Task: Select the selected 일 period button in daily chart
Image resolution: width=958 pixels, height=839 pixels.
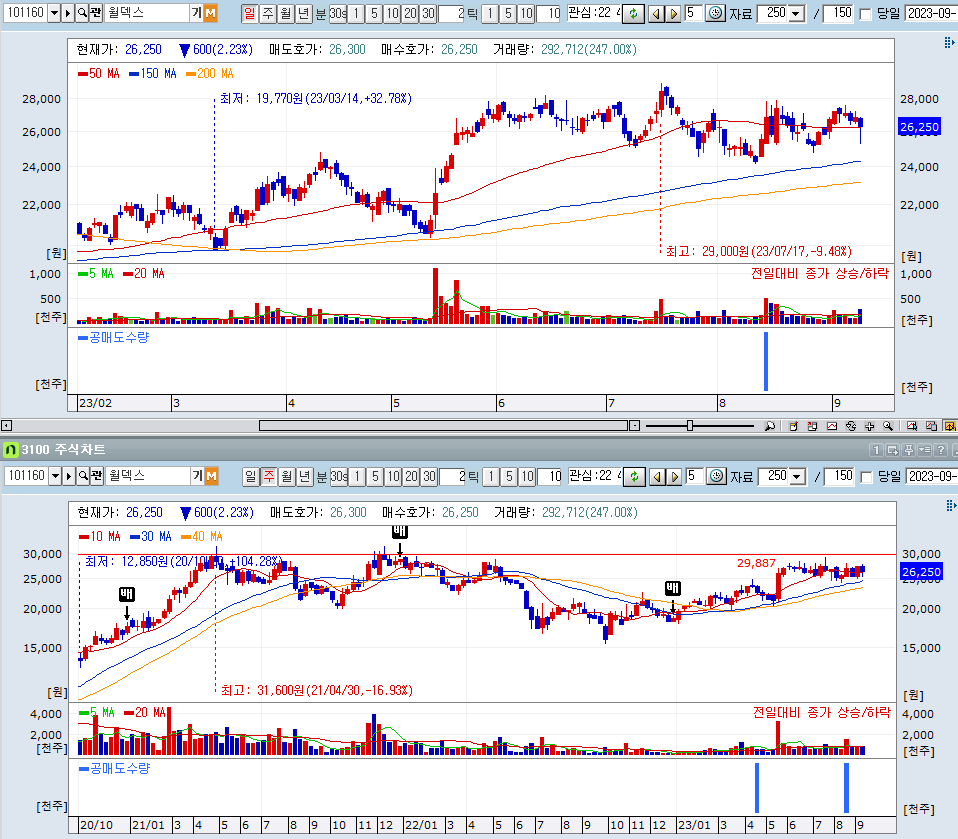Action: tap(249, 13)
